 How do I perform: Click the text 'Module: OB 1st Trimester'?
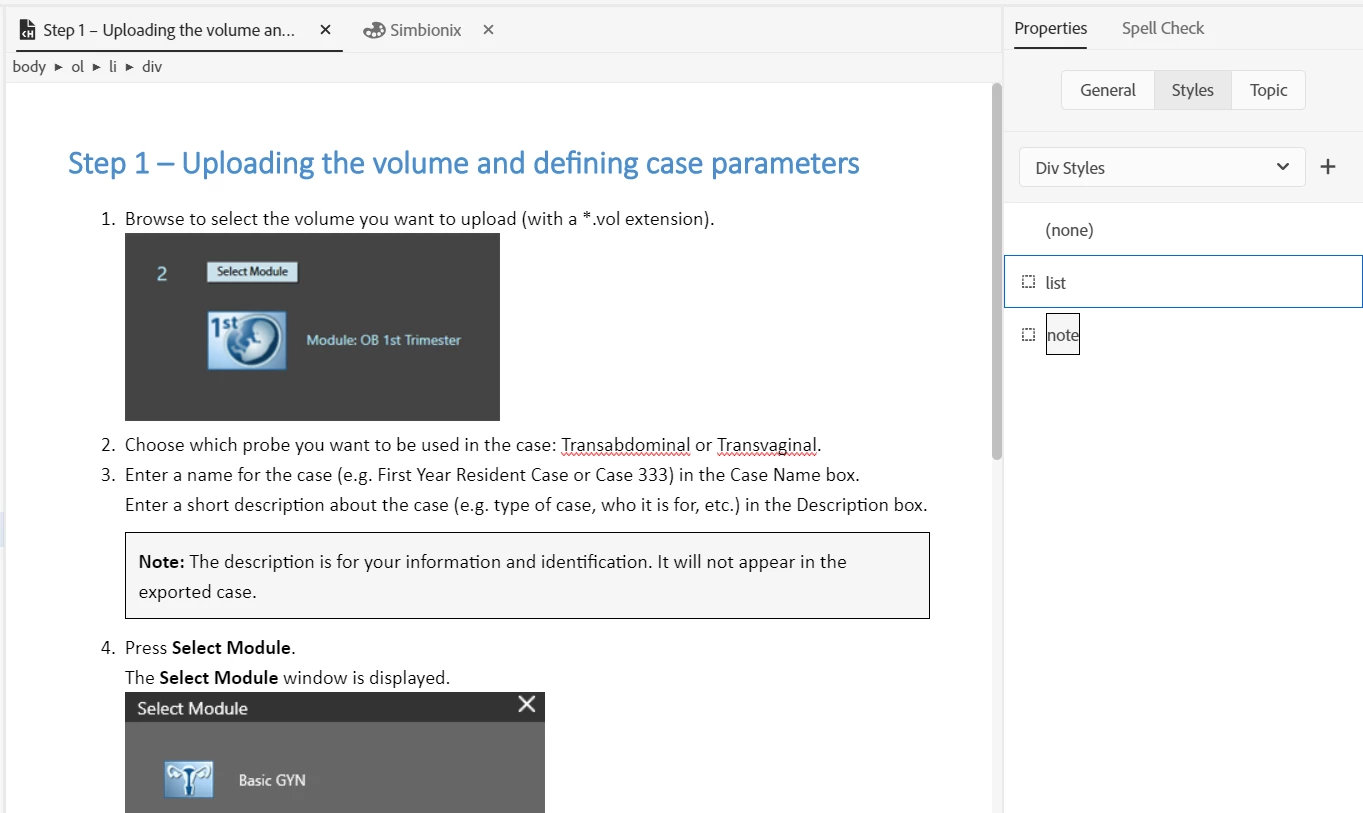click(x=384, y=340)
